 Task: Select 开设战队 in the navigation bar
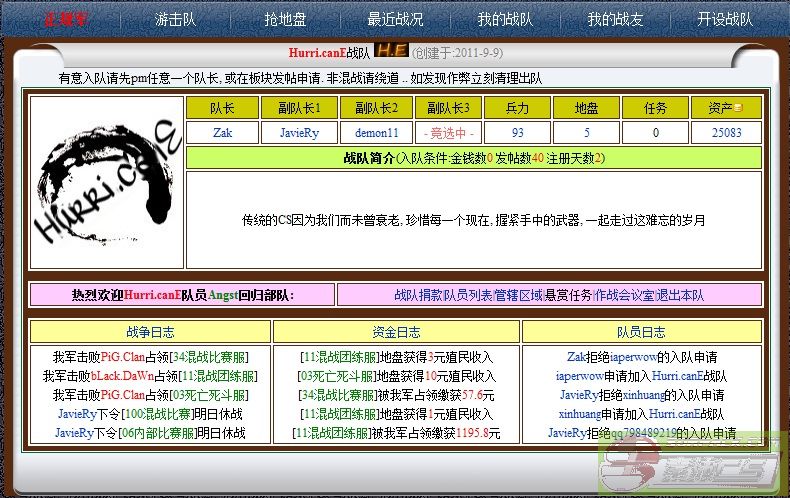pos(725,19)
